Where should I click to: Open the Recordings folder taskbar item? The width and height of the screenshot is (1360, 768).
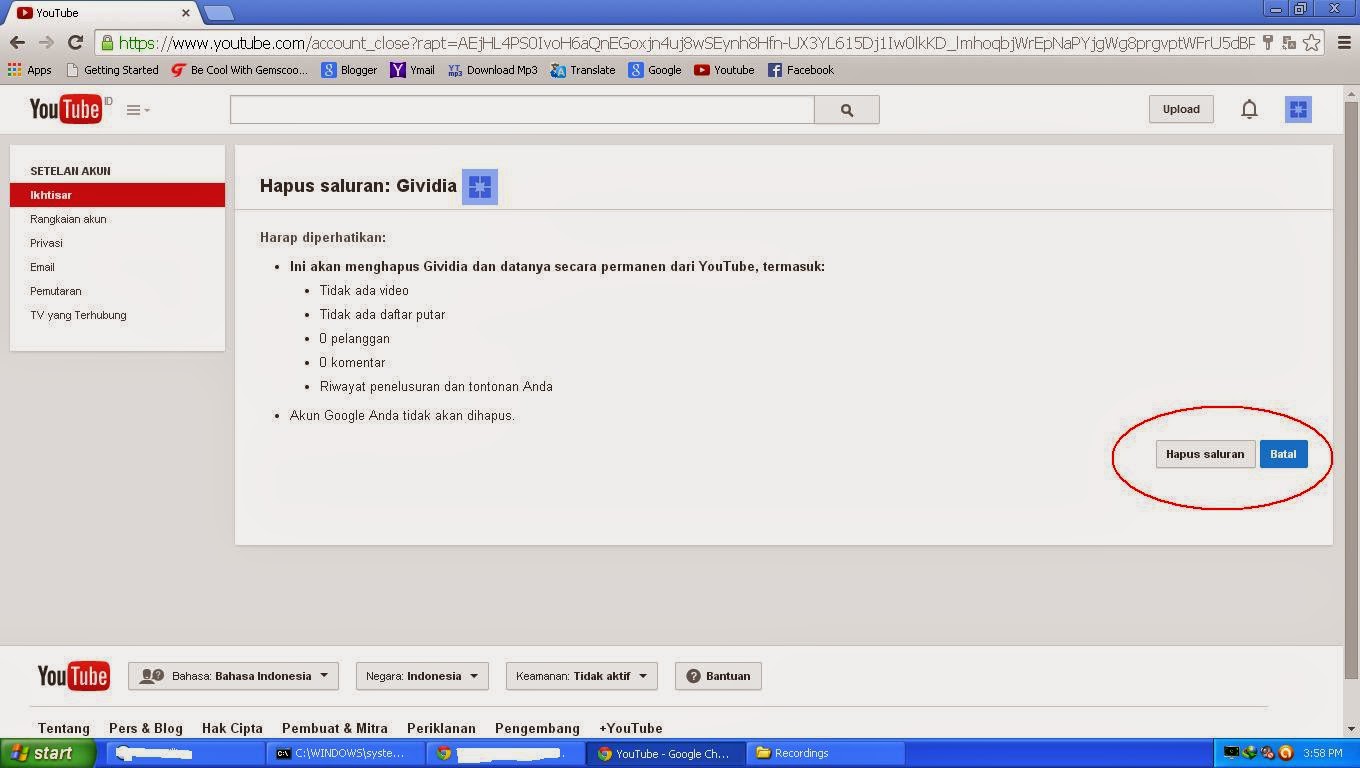(826, 753)
